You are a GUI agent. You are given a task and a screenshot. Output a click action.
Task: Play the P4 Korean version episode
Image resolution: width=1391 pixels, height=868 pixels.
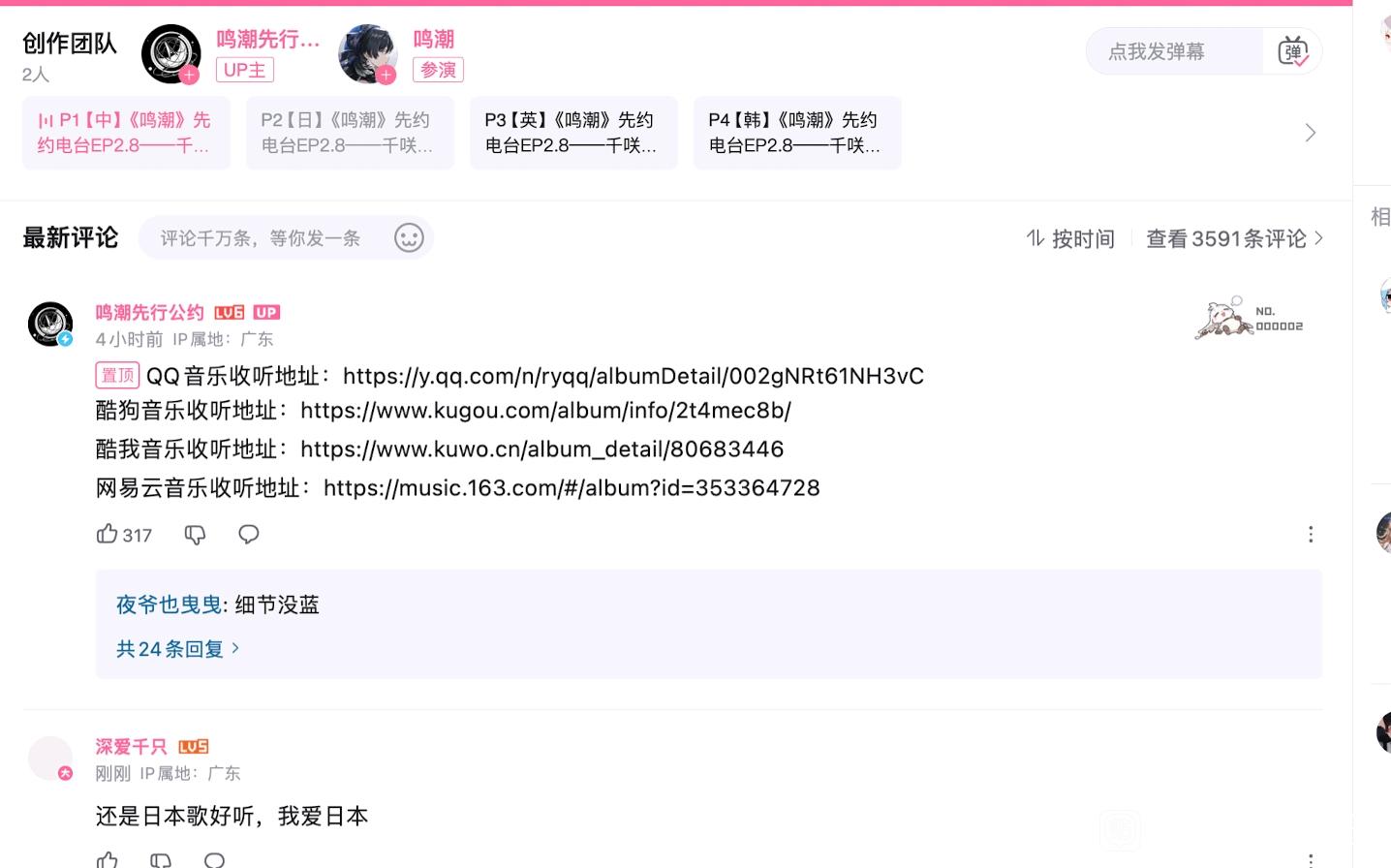tap(797, 133)
